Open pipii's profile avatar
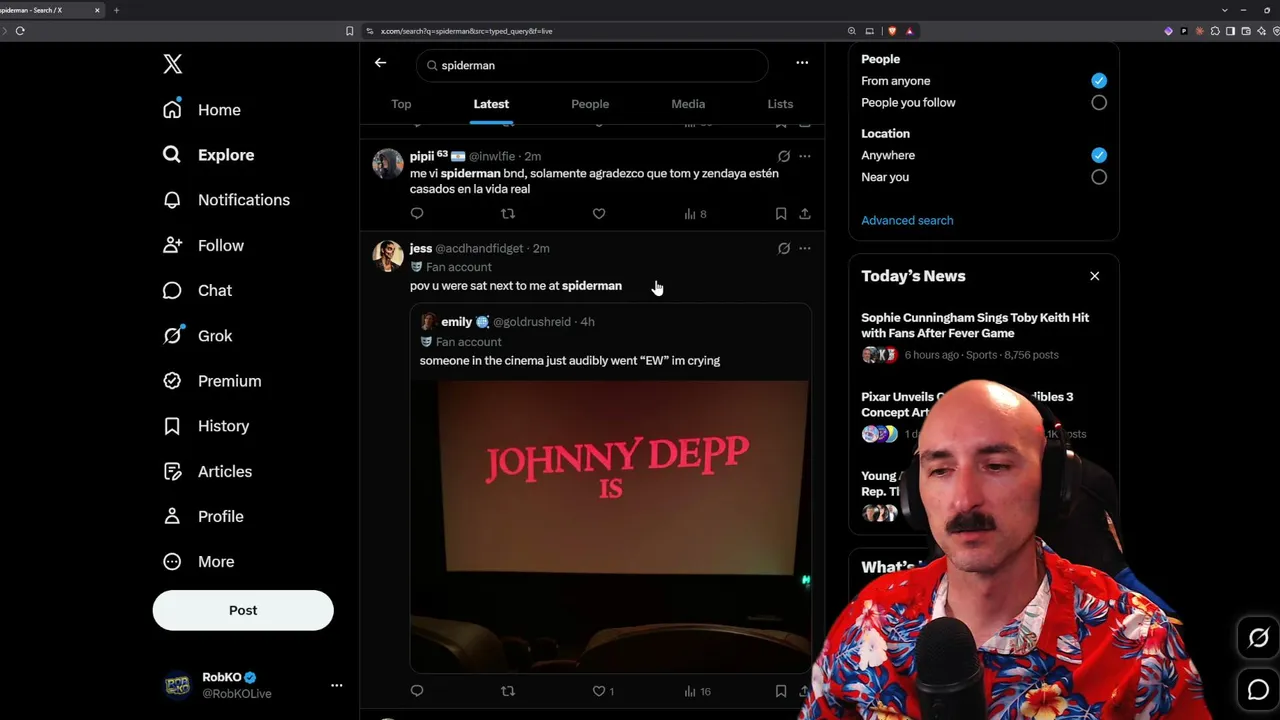The image size is (1280, 720). click(x=388, y=164)
